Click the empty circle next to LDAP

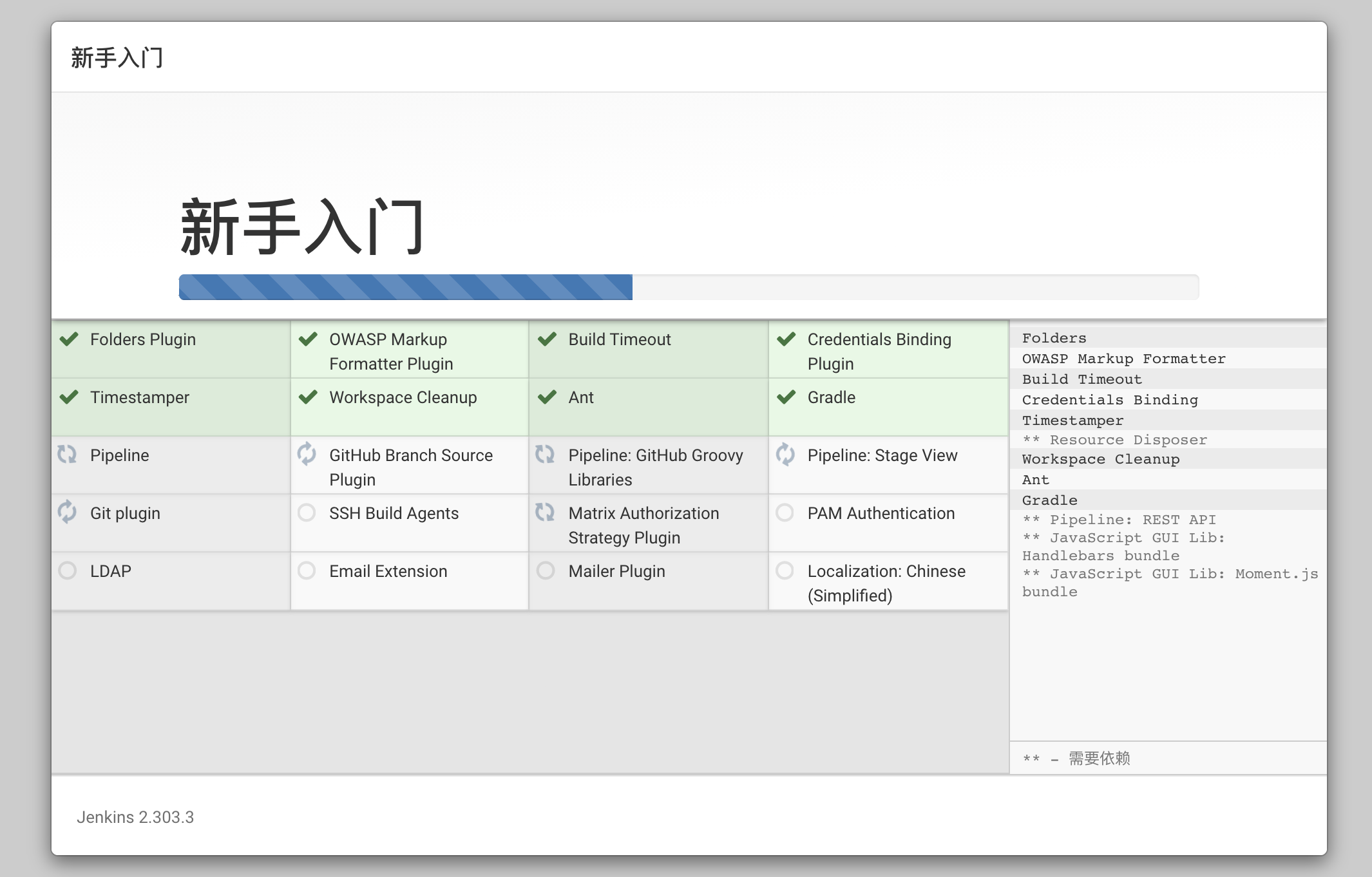pos(68,571)
